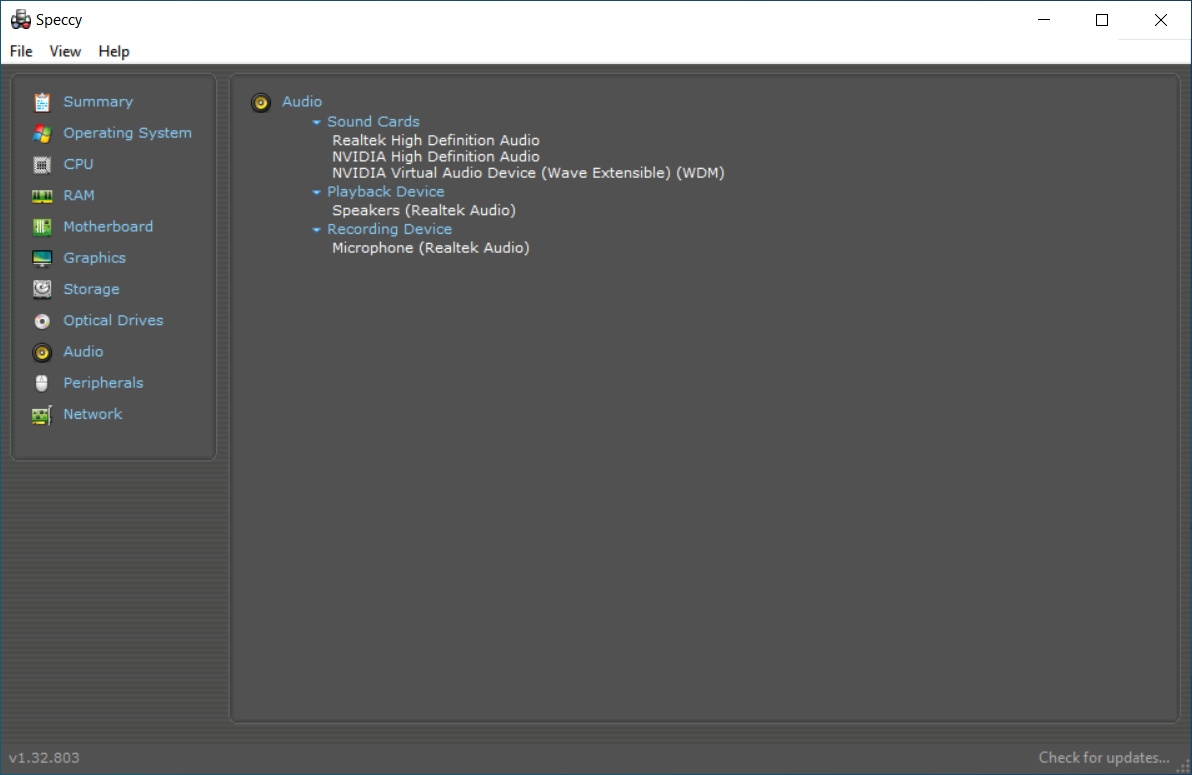
Task: Click the Motherboard icon in sidebar
Action: (42, 227)
